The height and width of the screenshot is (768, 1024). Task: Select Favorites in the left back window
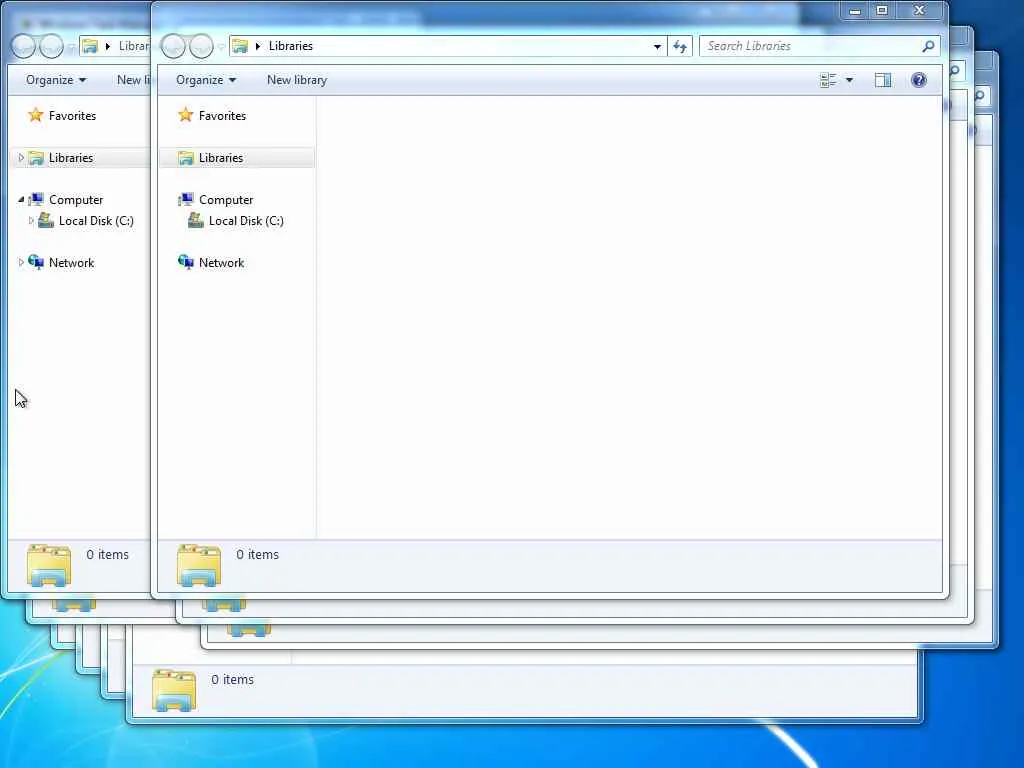(x=72, y=116)
